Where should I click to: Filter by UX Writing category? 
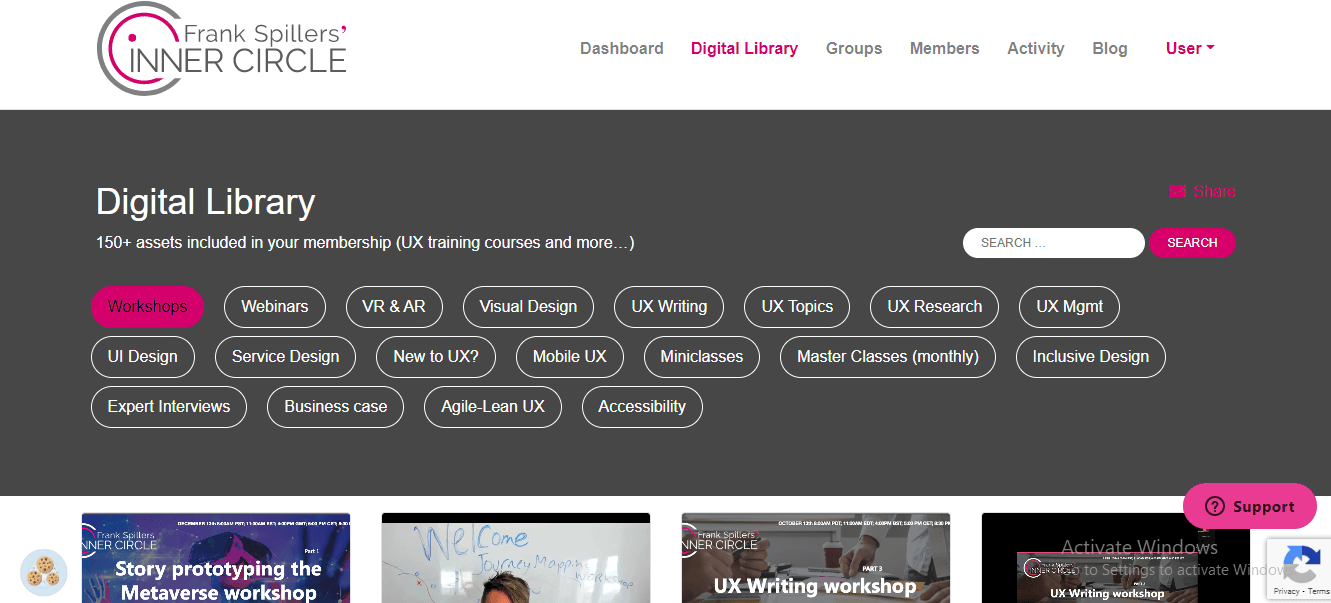click(x=669, y=307)
